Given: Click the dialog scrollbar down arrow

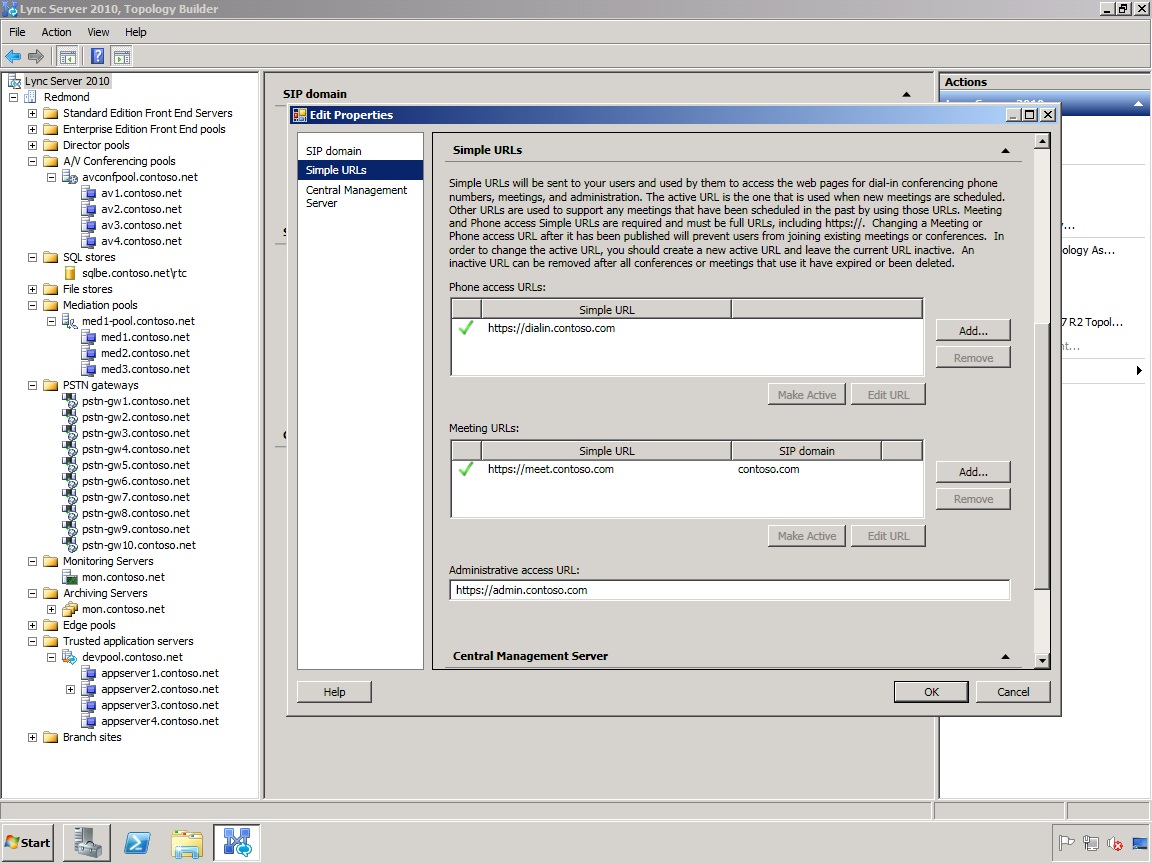Looking at the screenshot, I should (x=1041, y=660).
